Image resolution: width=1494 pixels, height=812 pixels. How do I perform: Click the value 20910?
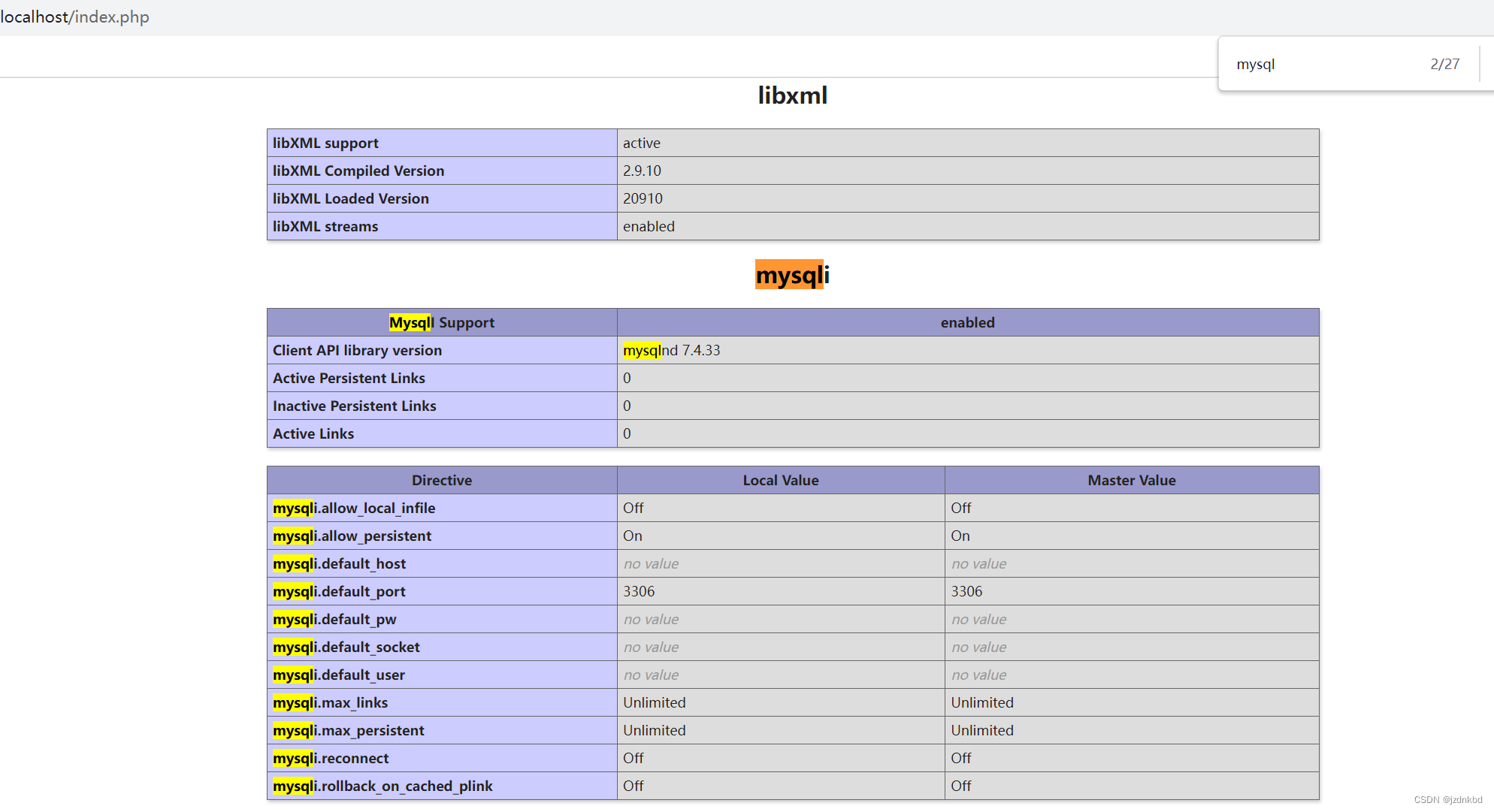643,198
